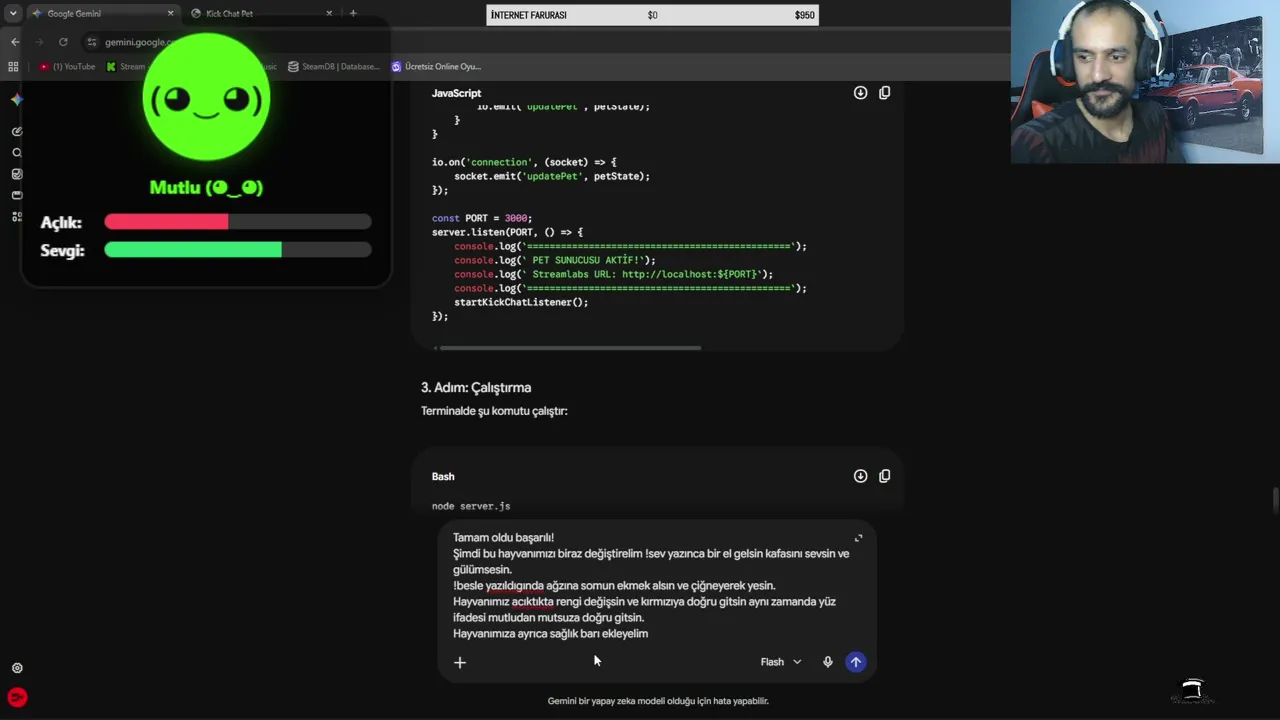Go back in browser history
The image size is (1280, 720).
15,42
